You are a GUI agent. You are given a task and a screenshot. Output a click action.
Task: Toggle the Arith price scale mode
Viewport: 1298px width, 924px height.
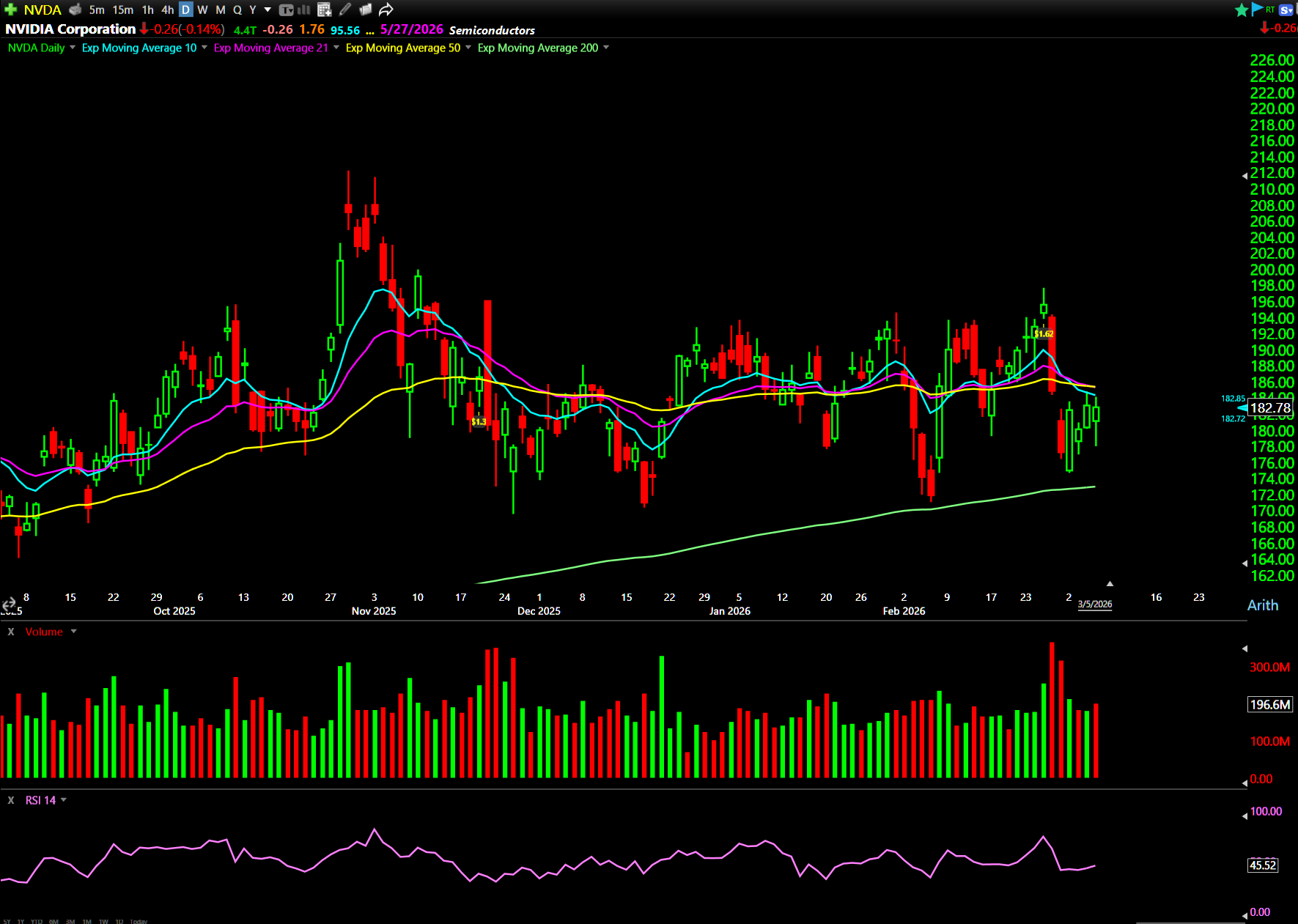point(1262,605)
